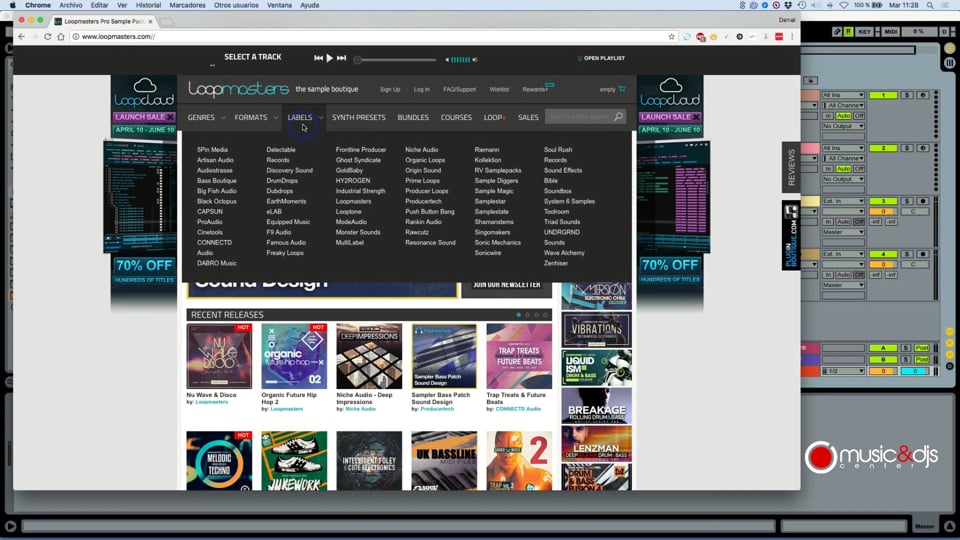The height and width of the screenshot is (540, 960).
Task: Click the site search input field
Action: click(579, 117)
